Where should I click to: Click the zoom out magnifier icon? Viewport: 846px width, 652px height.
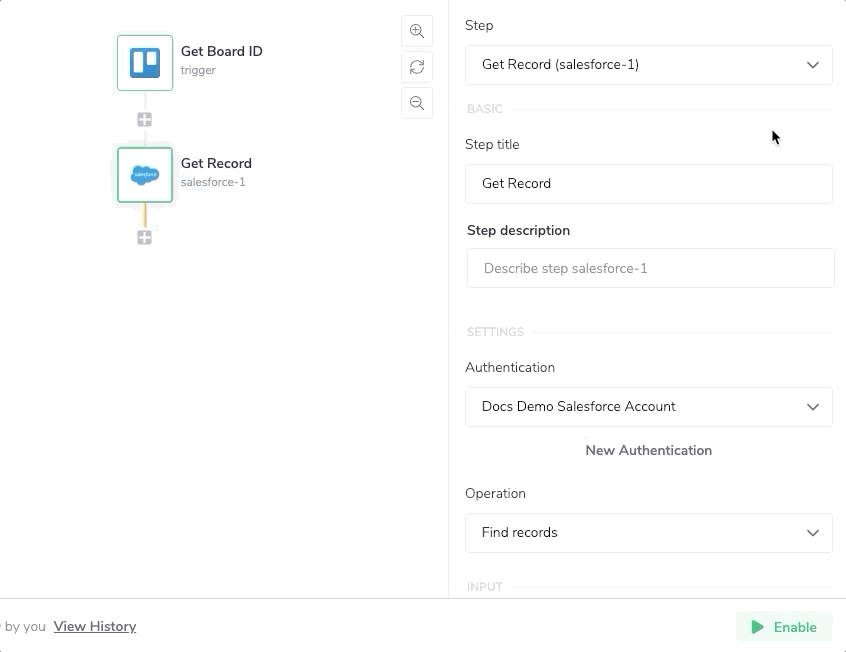click(417, 103)
